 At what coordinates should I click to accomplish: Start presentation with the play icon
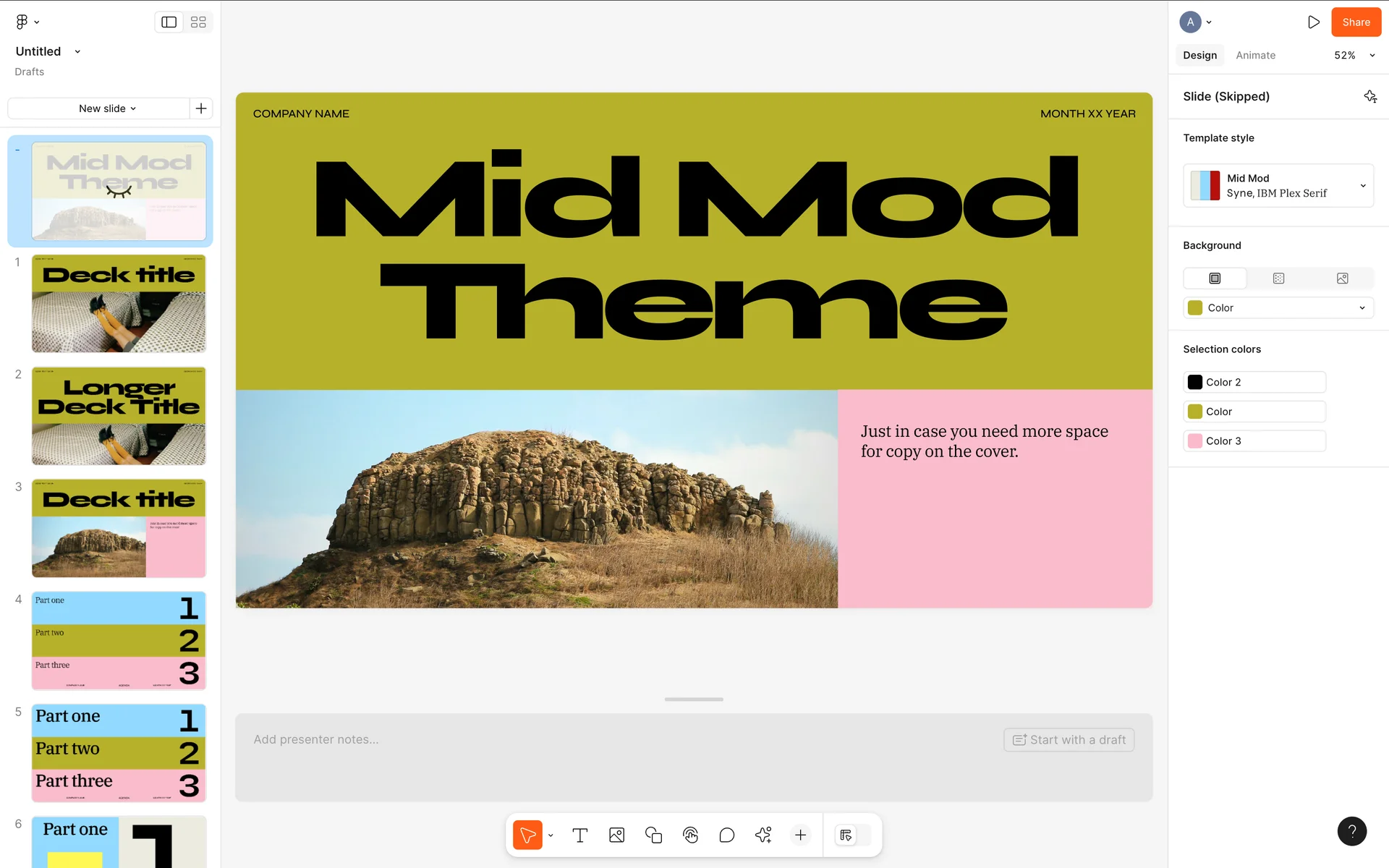[x=1313, y=22]
